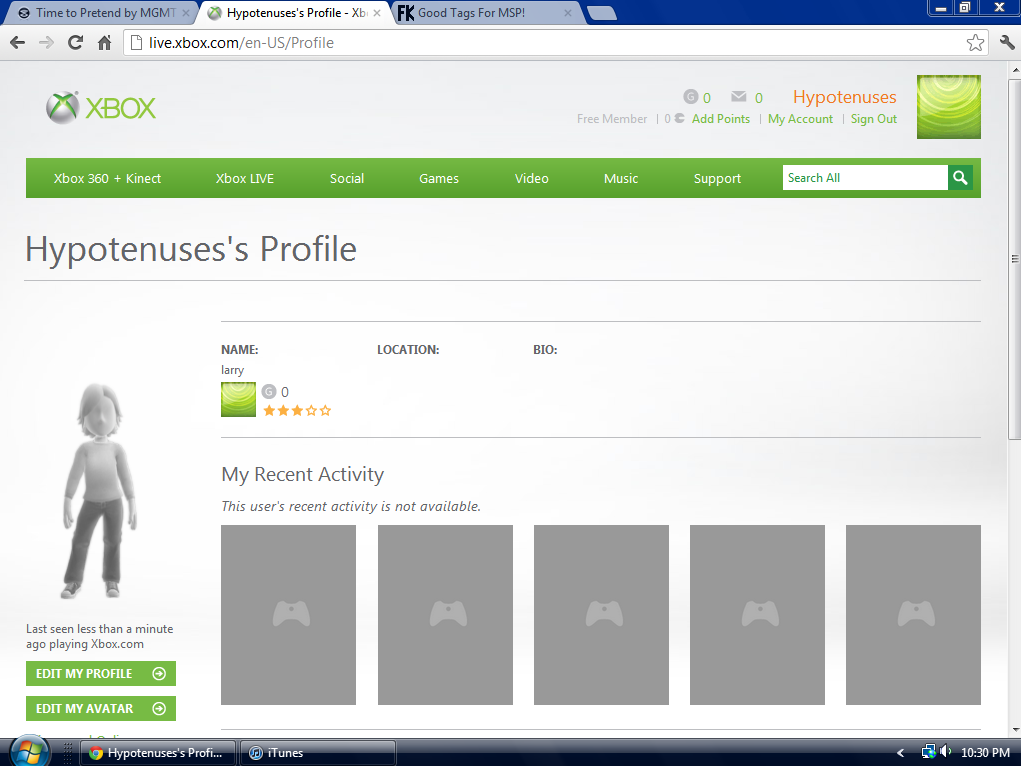
Task: Open the Xbox 360 + Kinect menu
Action: coord(107,178)
